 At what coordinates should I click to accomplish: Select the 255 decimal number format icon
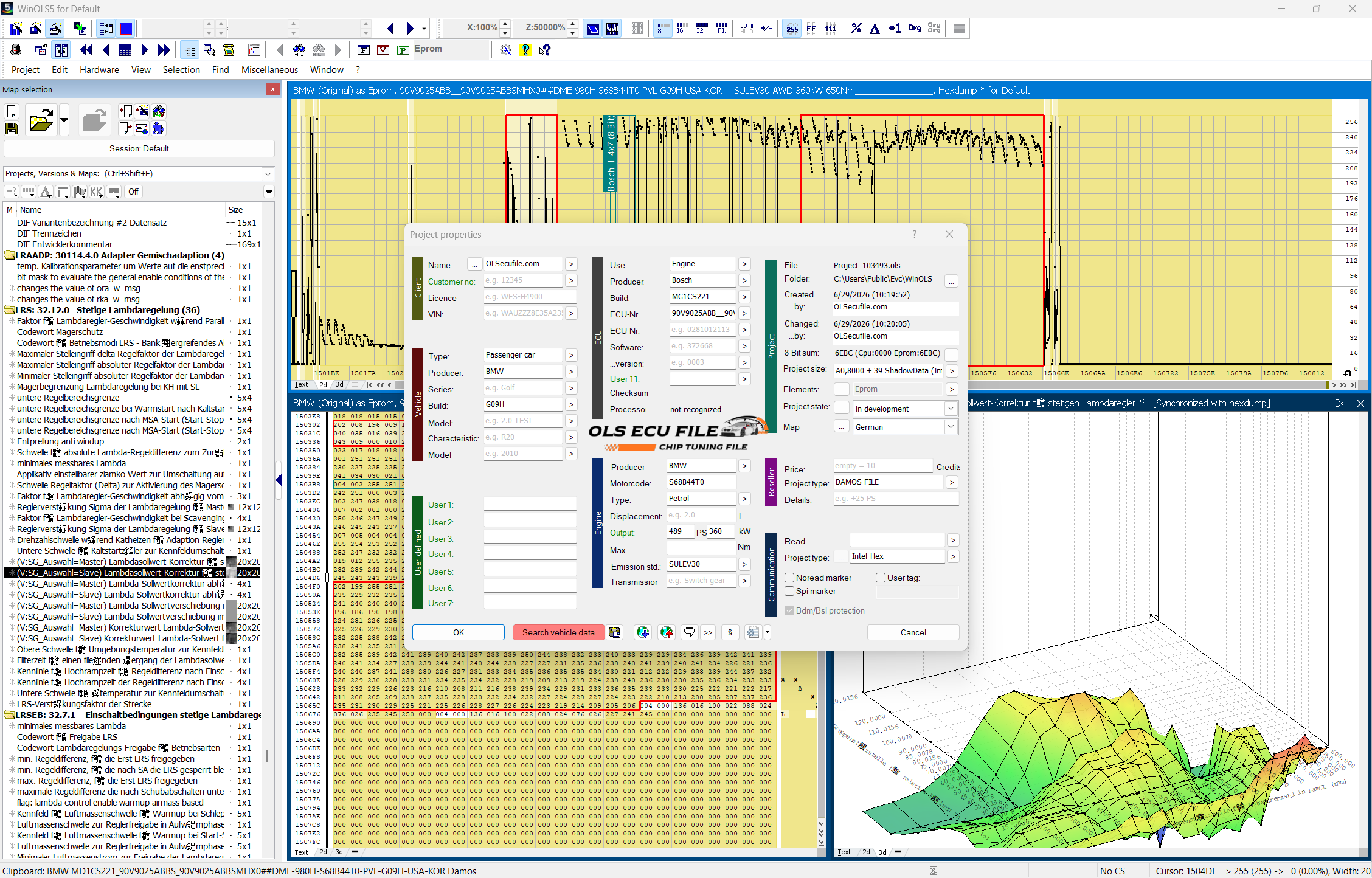click(x=792, y=28)
